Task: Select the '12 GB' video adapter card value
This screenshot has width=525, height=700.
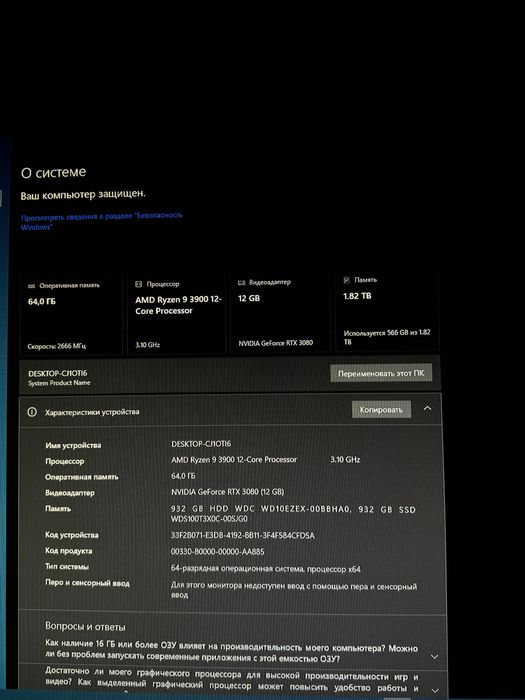Action: tap(249, 298)
